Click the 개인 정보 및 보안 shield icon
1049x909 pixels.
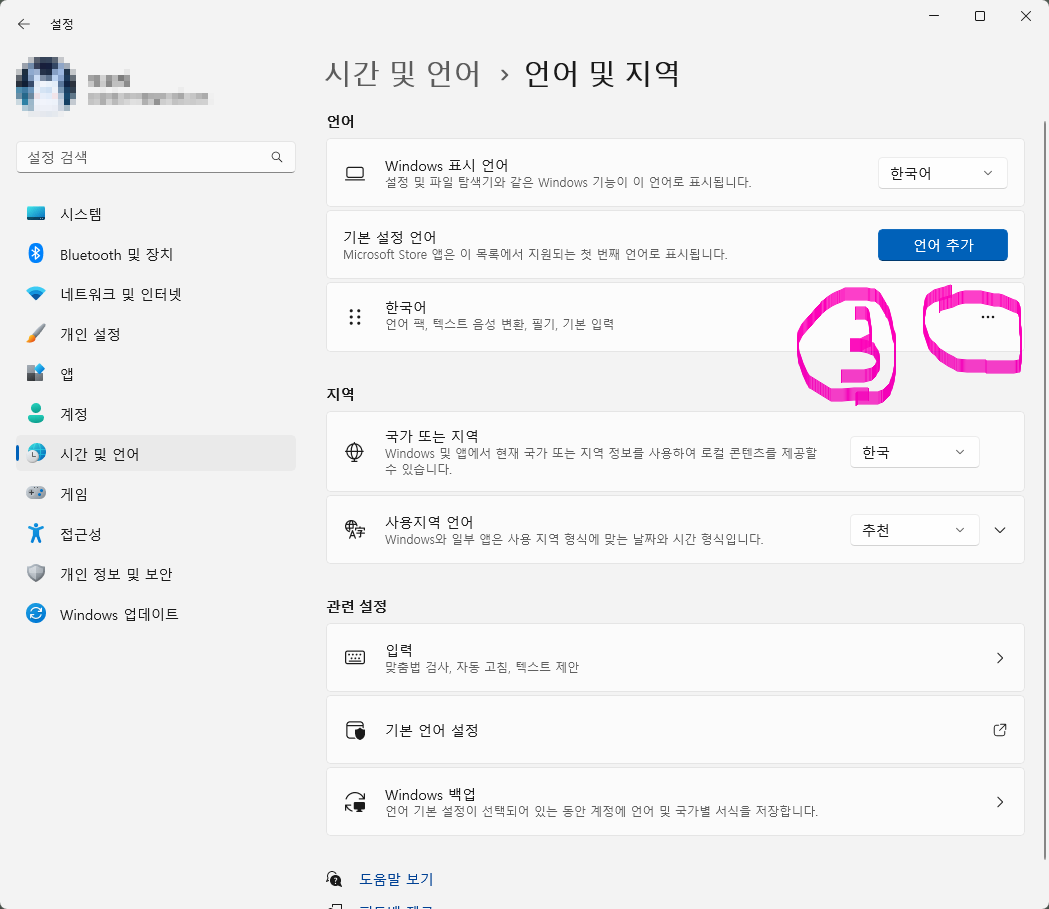point(35,573)
